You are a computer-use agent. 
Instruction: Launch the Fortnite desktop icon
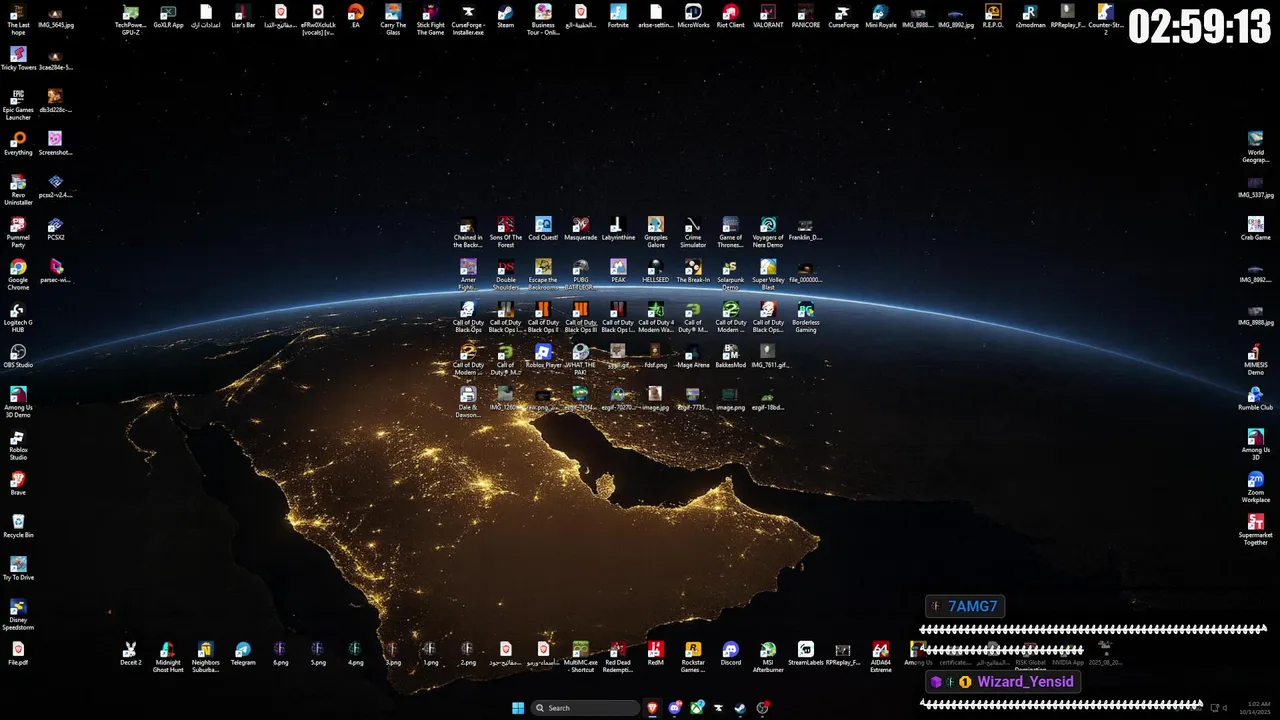pyautogui.click(x=618, y=16)
